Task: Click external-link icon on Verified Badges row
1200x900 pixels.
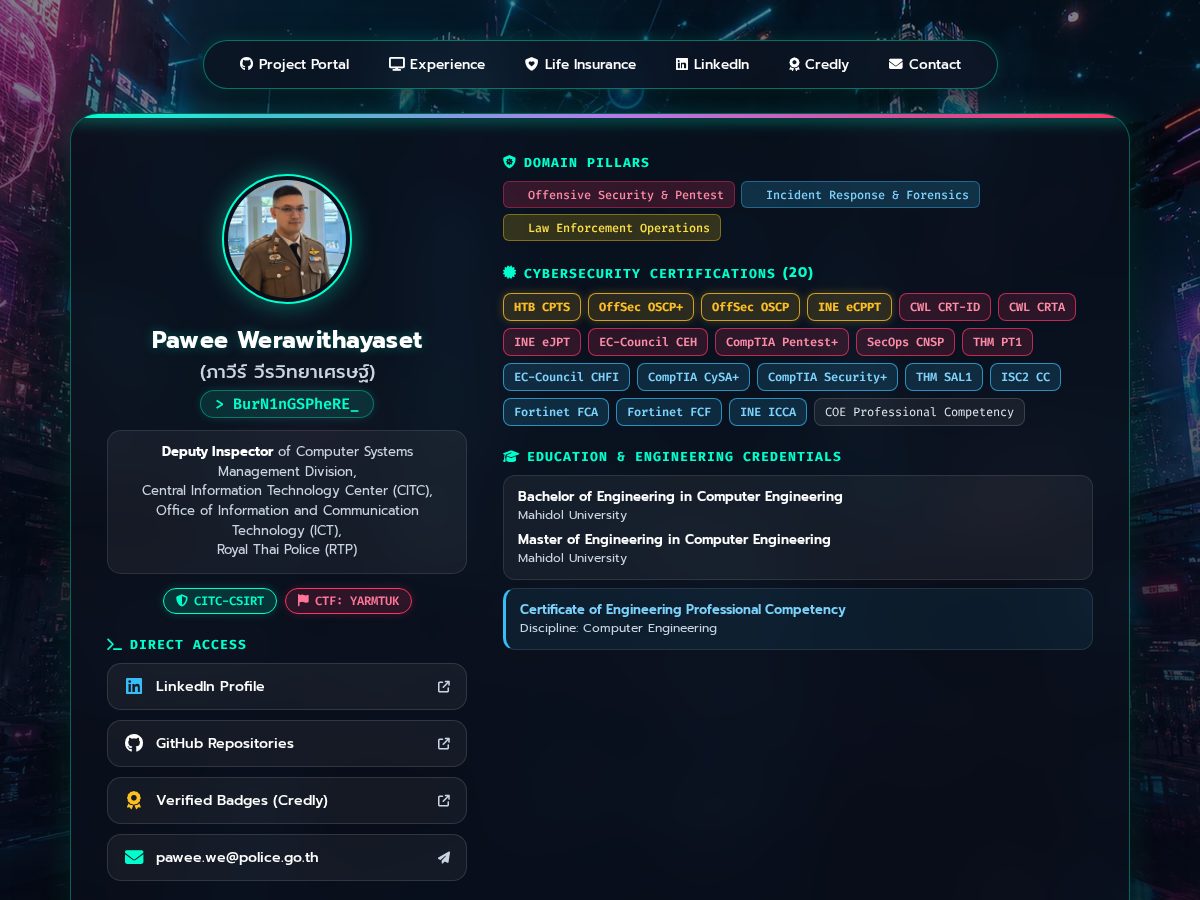Action: coord(444,800)
